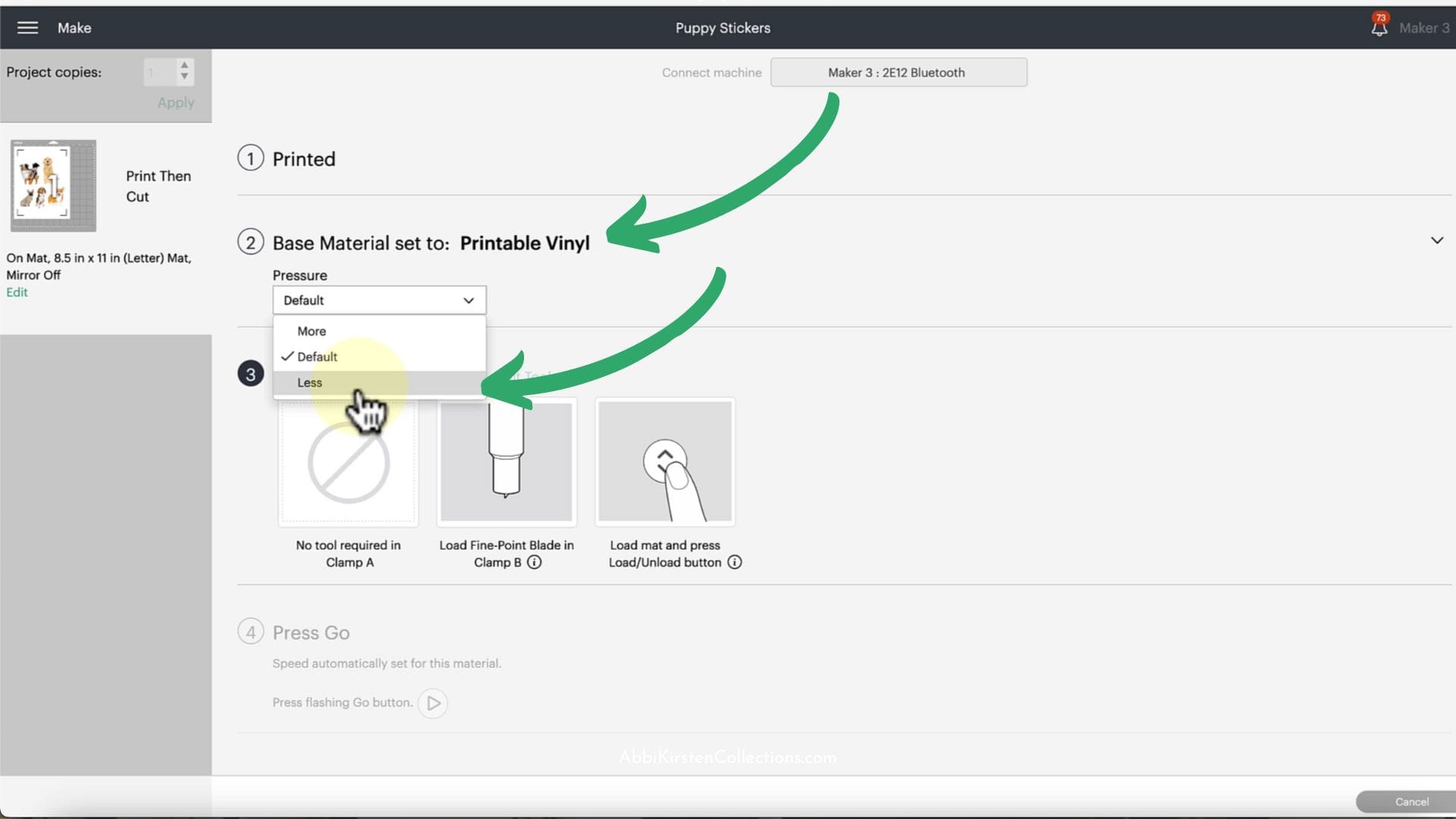Click the no-tool Clamp A illustration

coord(348,463)
